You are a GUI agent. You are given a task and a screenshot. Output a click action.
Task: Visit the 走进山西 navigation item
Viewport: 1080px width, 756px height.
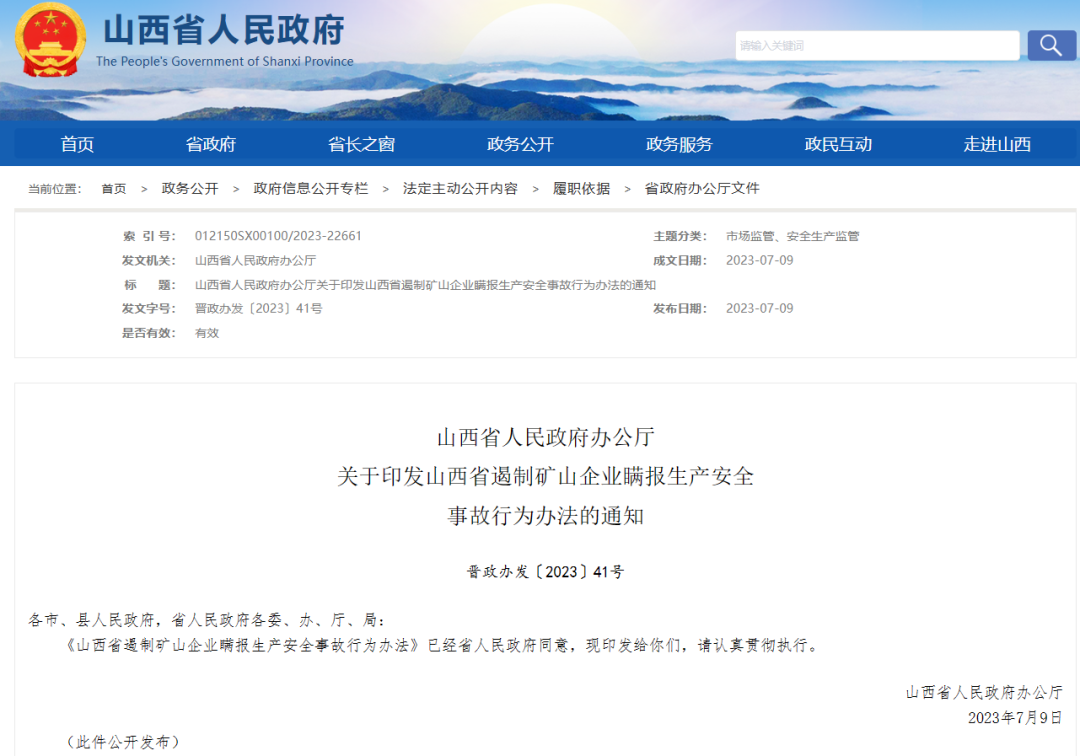pyautogui.click(x=997, y=144)
